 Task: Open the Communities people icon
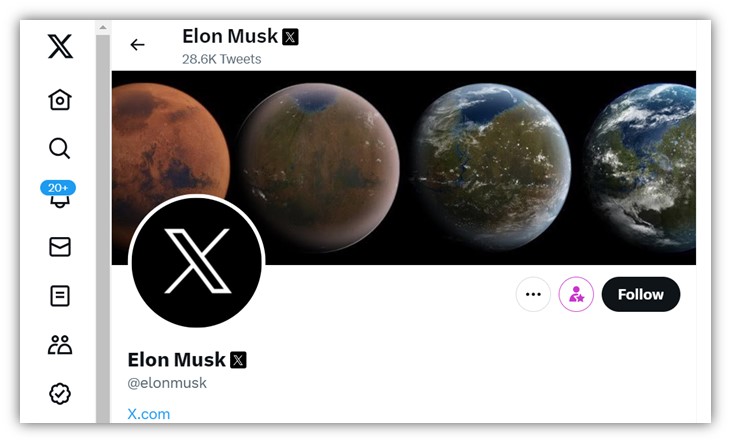point(60,345)
